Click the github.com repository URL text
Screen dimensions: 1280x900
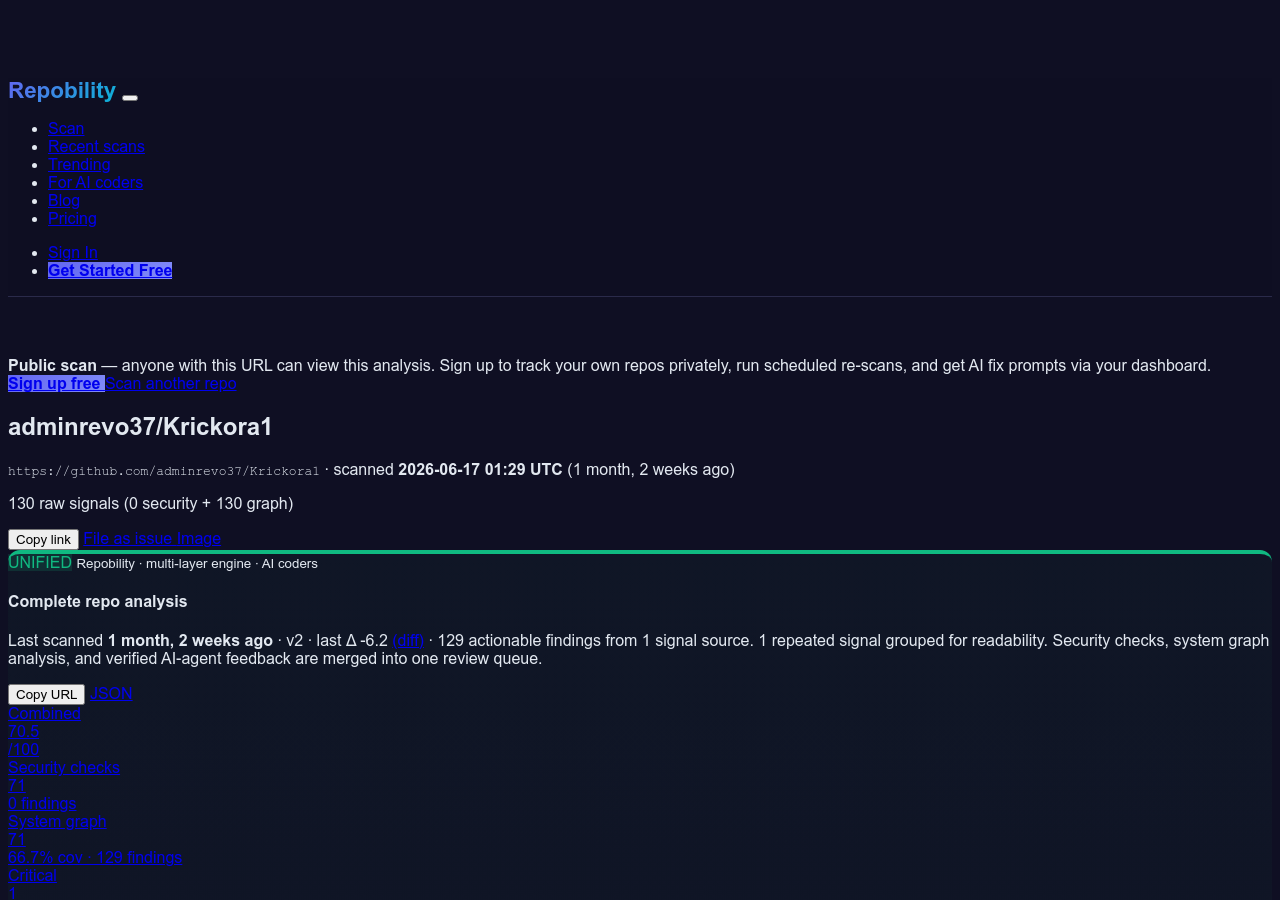click(x=164, y=470)
